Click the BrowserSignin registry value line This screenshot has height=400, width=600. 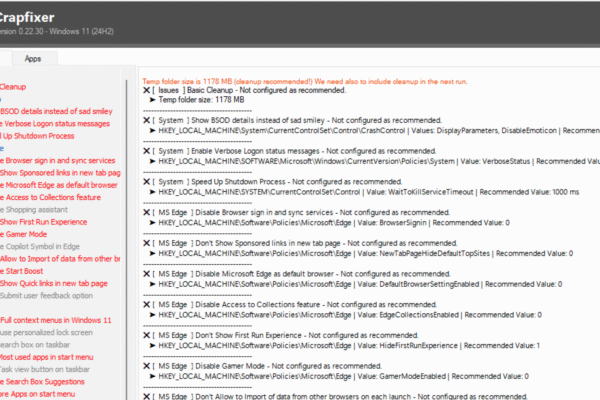330,222
